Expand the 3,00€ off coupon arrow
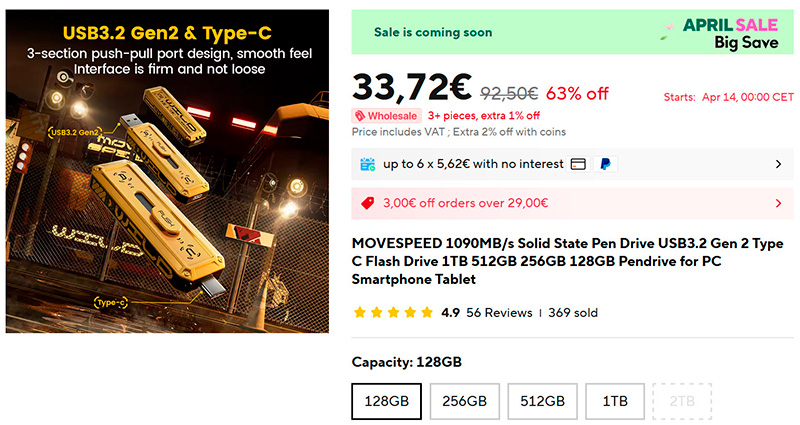This screenshot has width=800, height=425. pyautogui.click(x=779, y=203)
